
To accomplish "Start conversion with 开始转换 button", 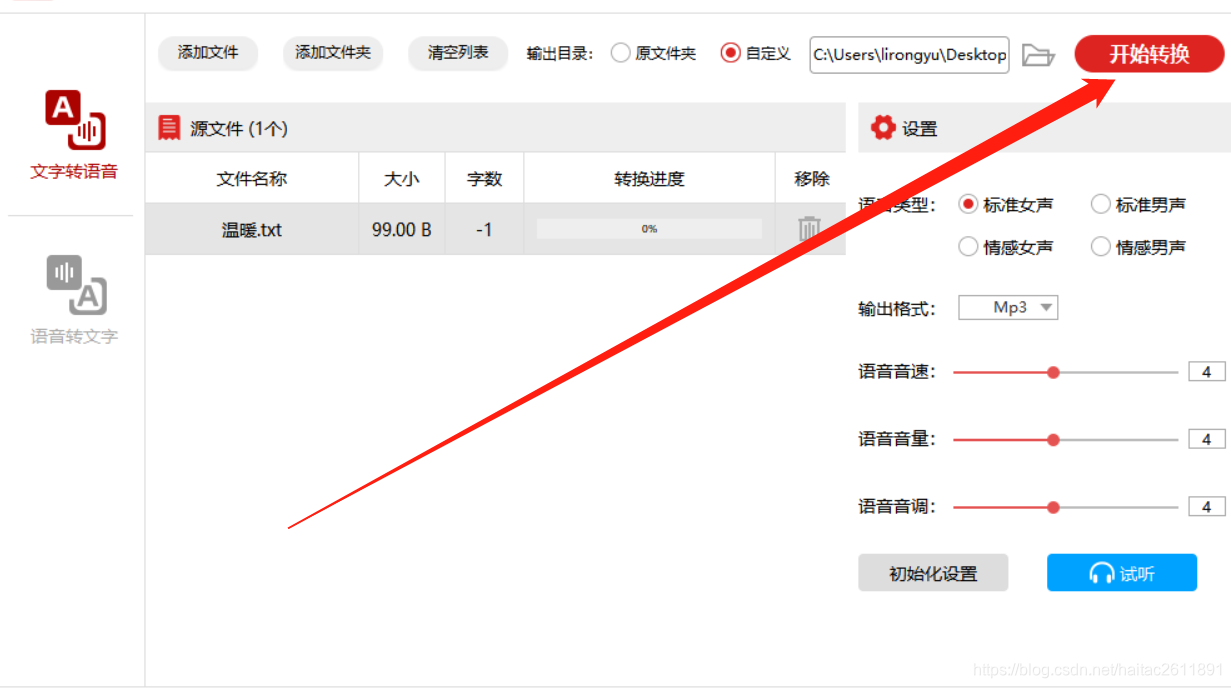I will [x=1149, y=54].
